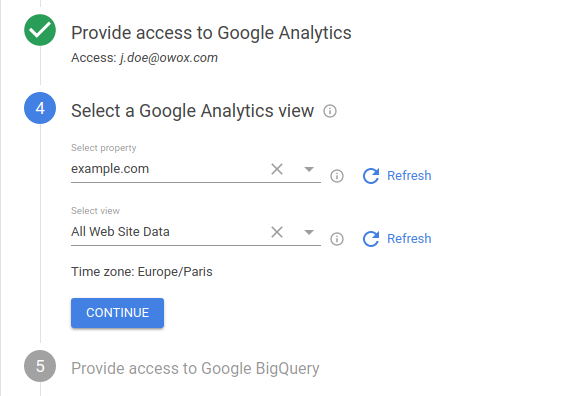Click the example.com property field

pyautogui.click(x=196, y=169)
